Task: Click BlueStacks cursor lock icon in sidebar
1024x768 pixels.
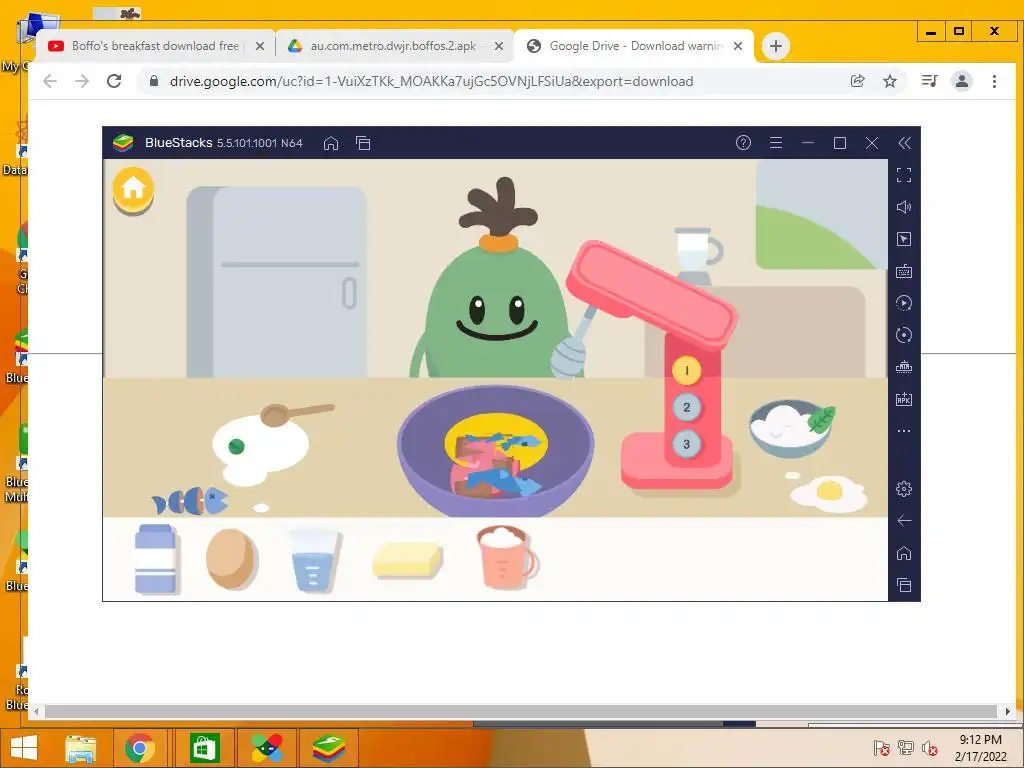Action: click(904, 239)
